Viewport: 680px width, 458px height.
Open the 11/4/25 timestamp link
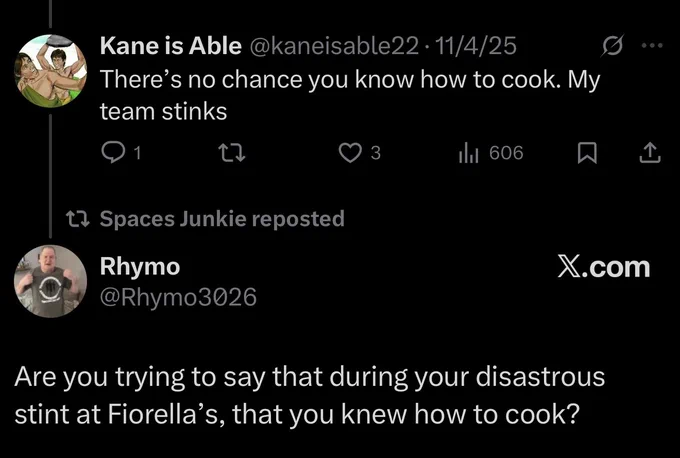pos(475,46)
